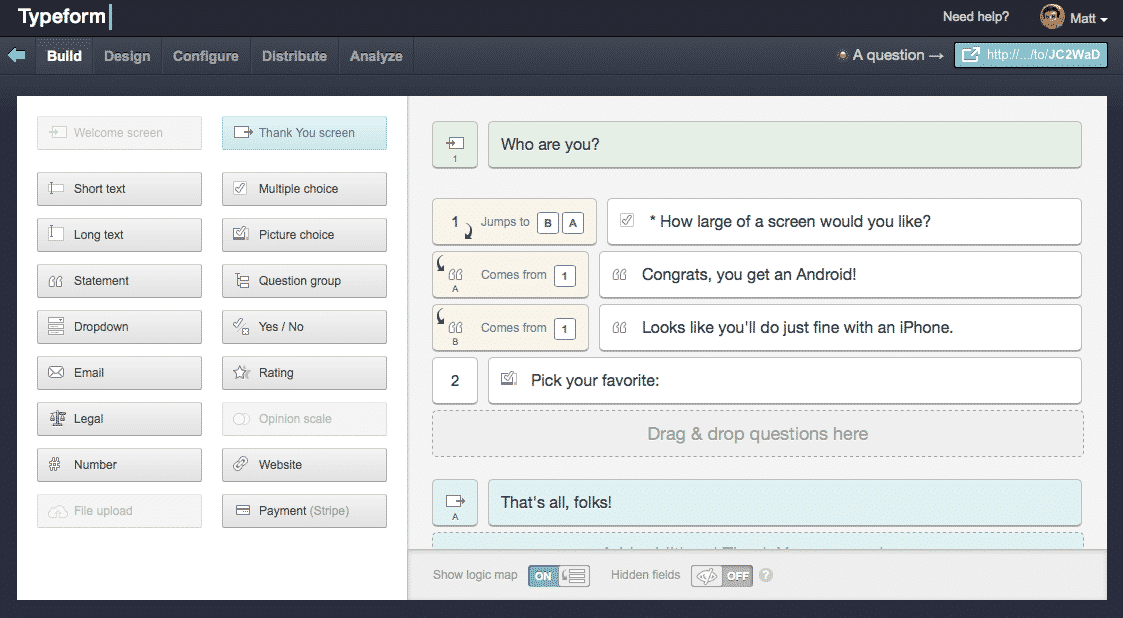The height and width of the screenshot is (618, 1123).
Task: Click question number 2 block
Action: tap(455, 381)
